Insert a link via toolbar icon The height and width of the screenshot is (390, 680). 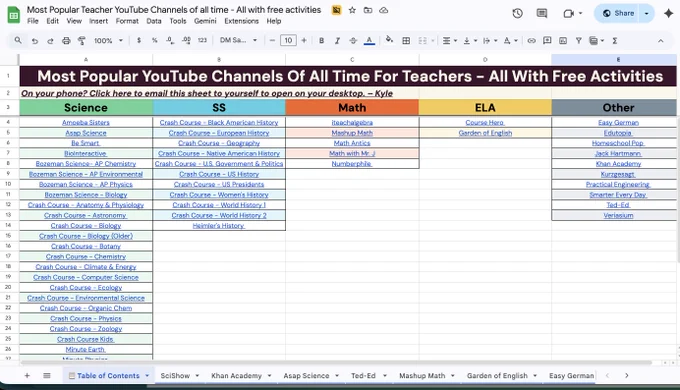tap(531, 40)
